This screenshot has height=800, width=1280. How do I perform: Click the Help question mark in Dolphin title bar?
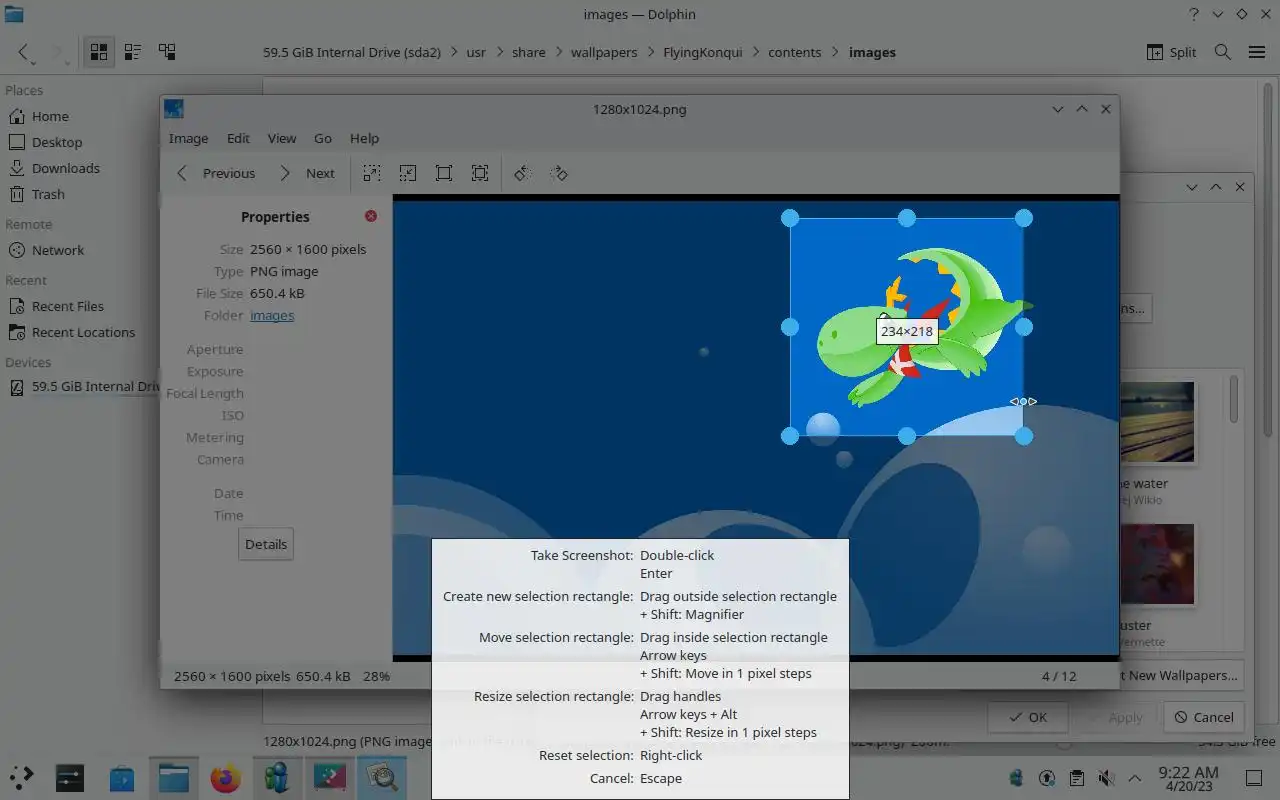coord(1194,14)
